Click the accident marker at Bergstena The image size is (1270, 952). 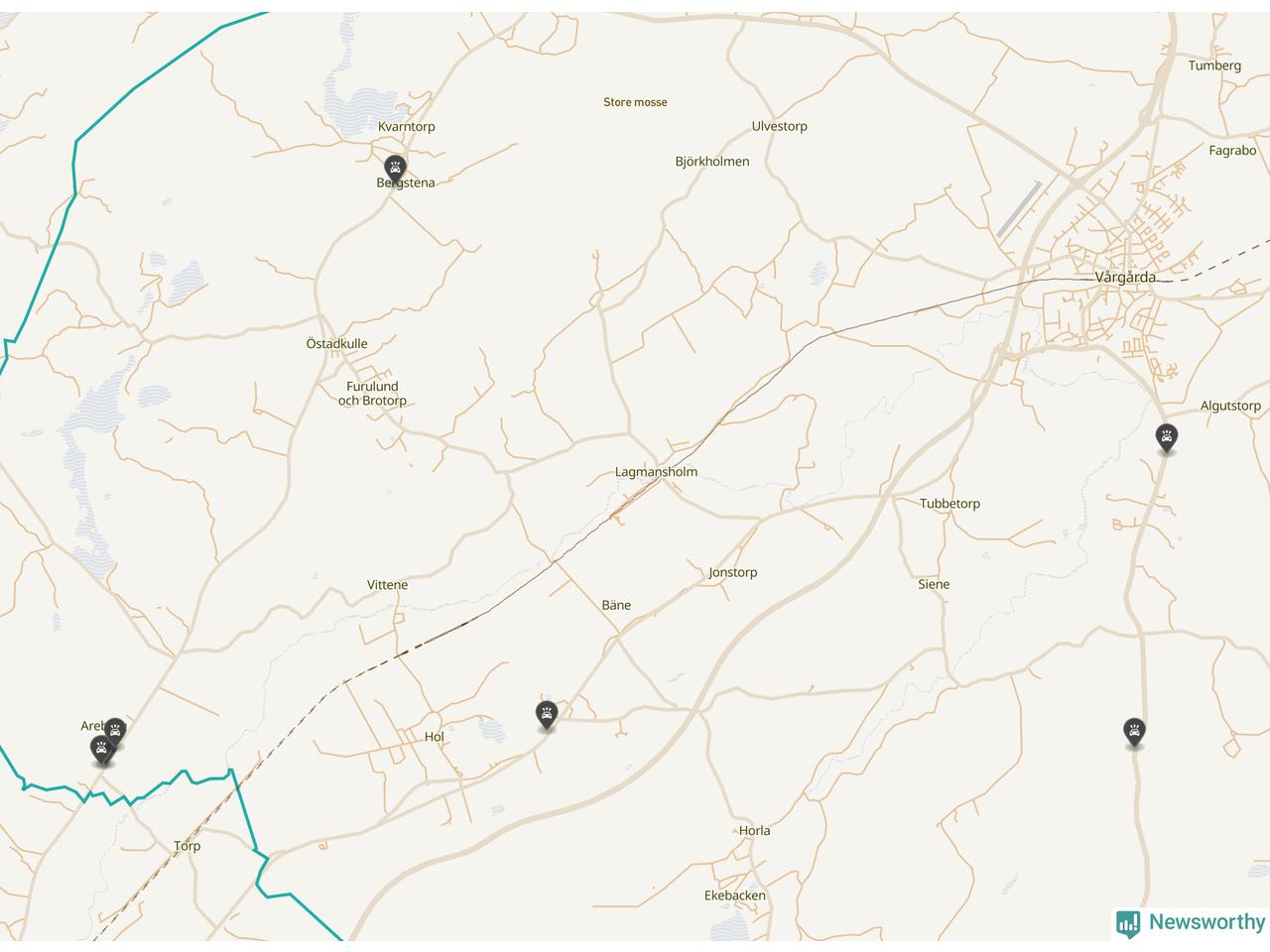395,170
